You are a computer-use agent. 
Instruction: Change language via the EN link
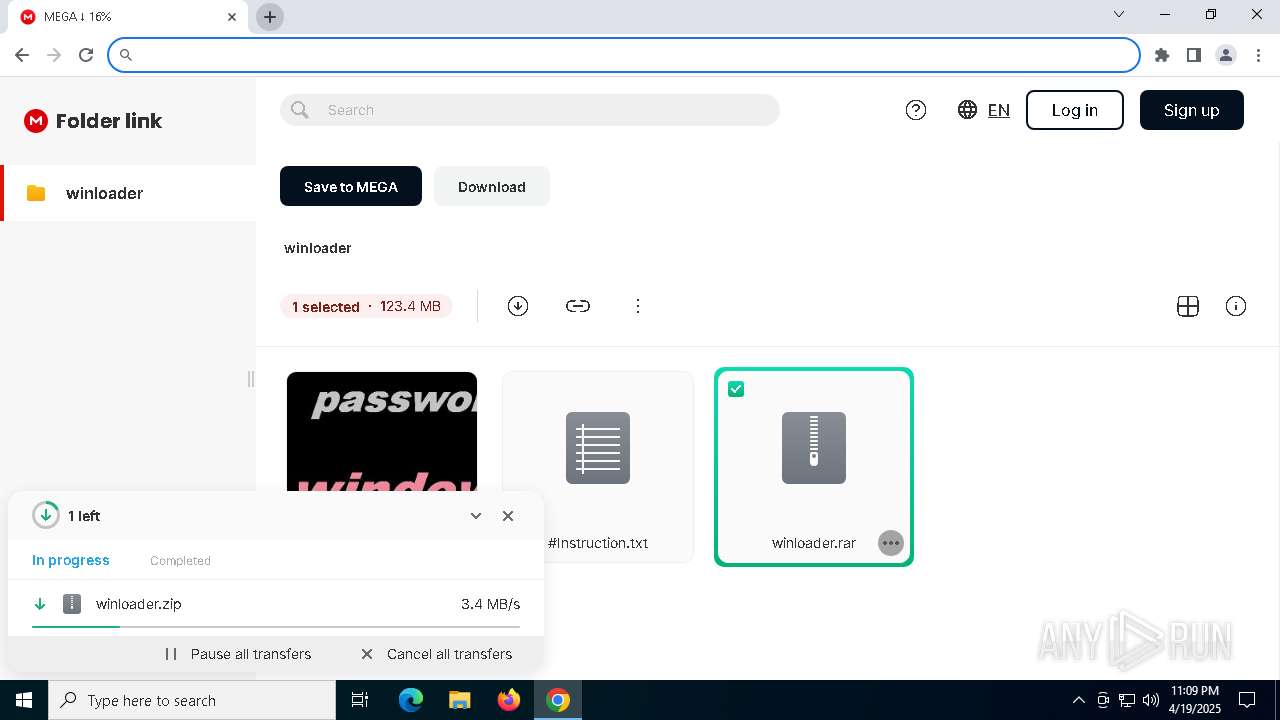[x=999, y=110]
